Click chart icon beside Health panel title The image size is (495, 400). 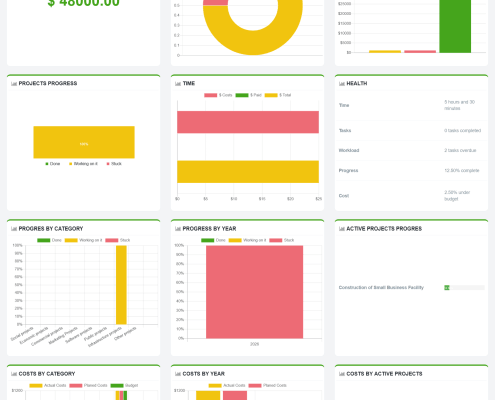tap(342, 84)
